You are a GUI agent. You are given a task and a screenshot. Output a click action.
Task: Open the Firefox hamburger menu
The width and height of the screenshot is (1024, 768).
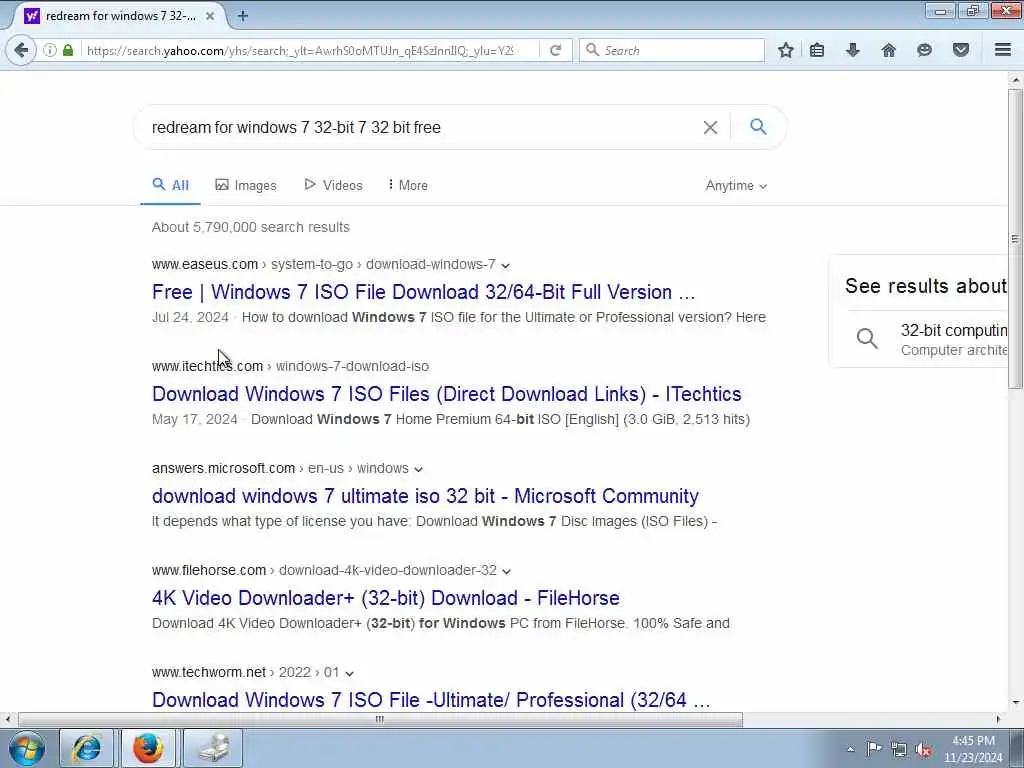click(x=1003, y=50)
